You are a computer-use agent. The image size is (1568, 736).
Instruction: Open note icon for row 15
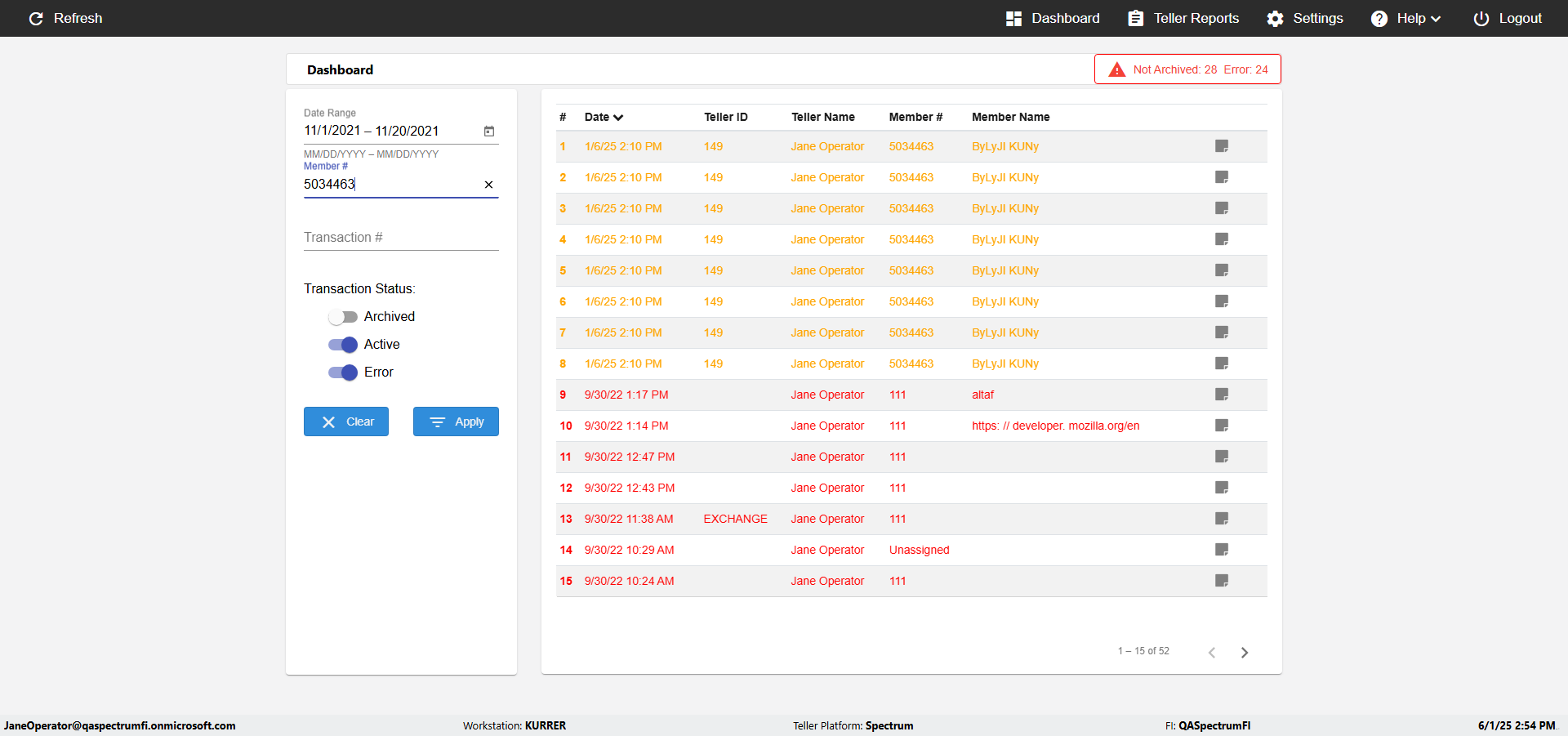tap(1222, 581)
